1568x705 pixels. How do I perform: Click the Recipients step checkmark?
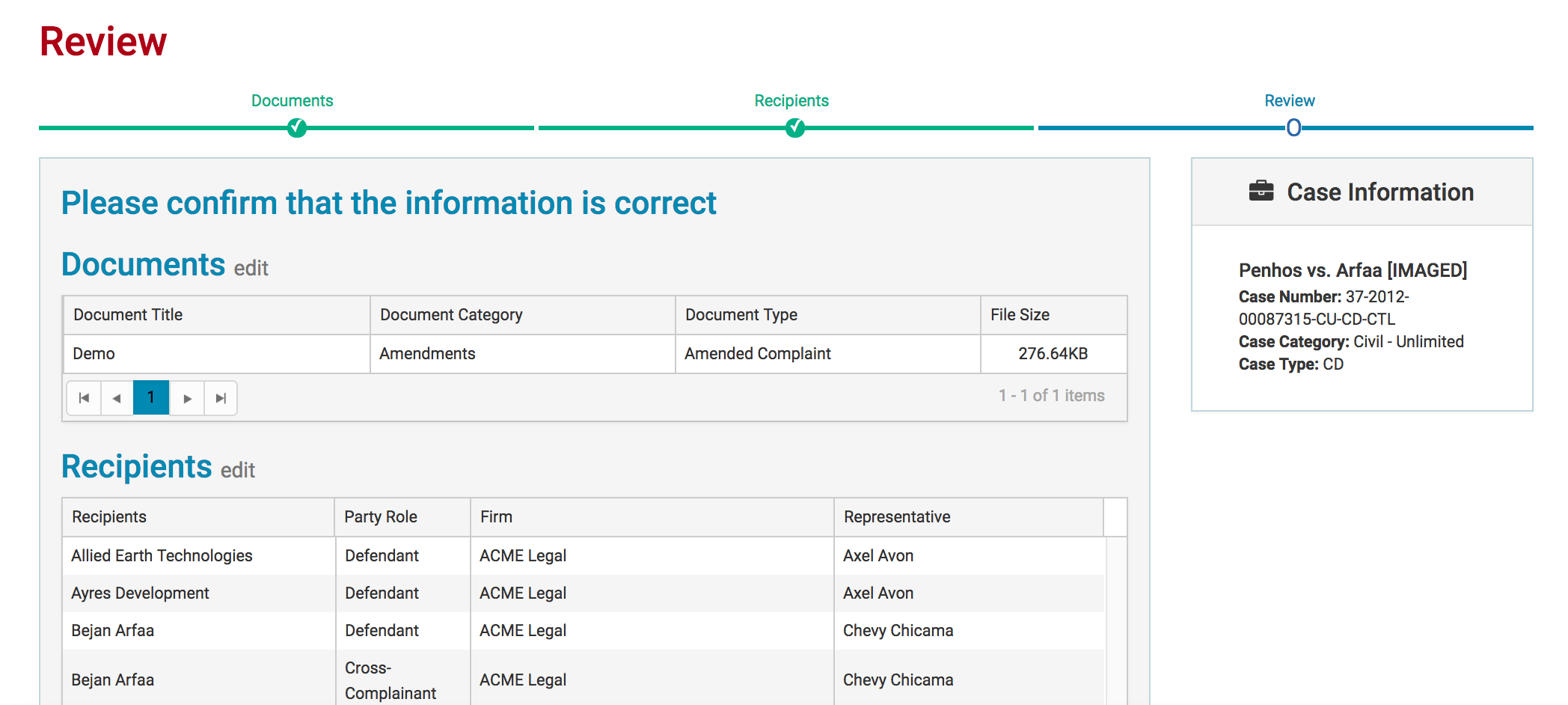[795, 128]
